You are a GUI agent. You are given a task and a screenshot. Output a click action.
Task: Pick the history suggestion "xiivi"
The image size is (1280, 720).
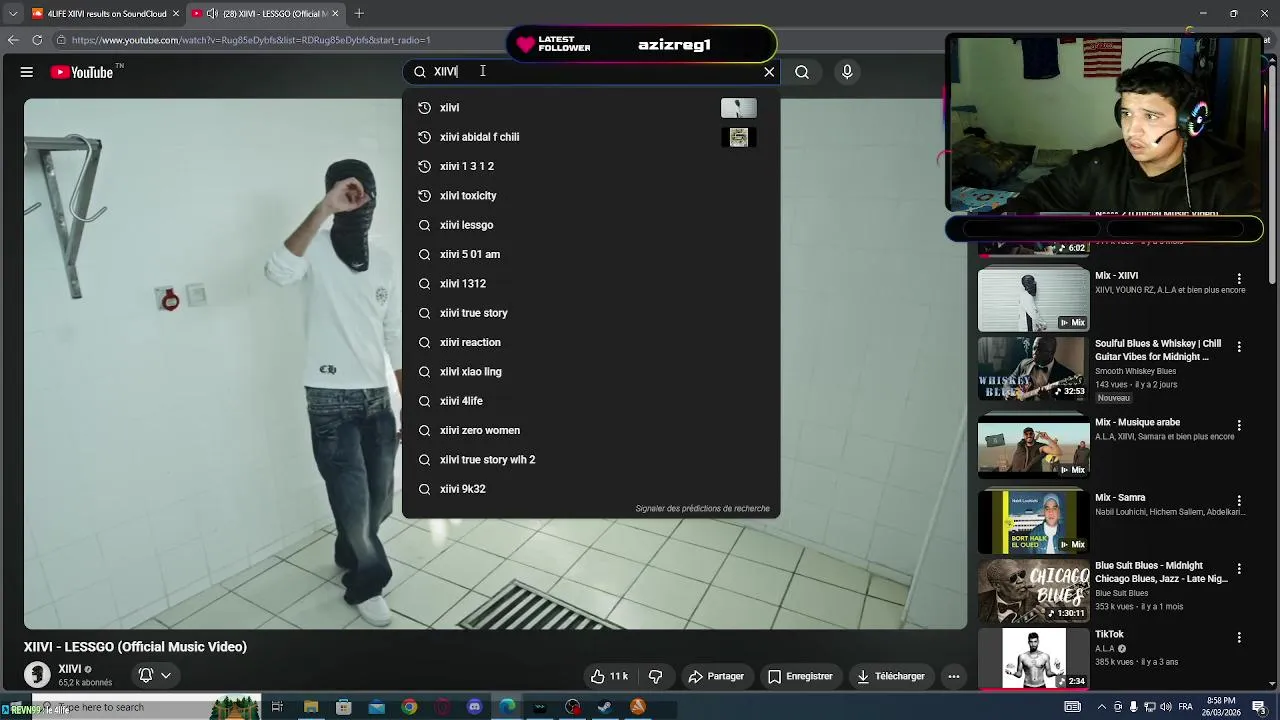tap(590, 108)
